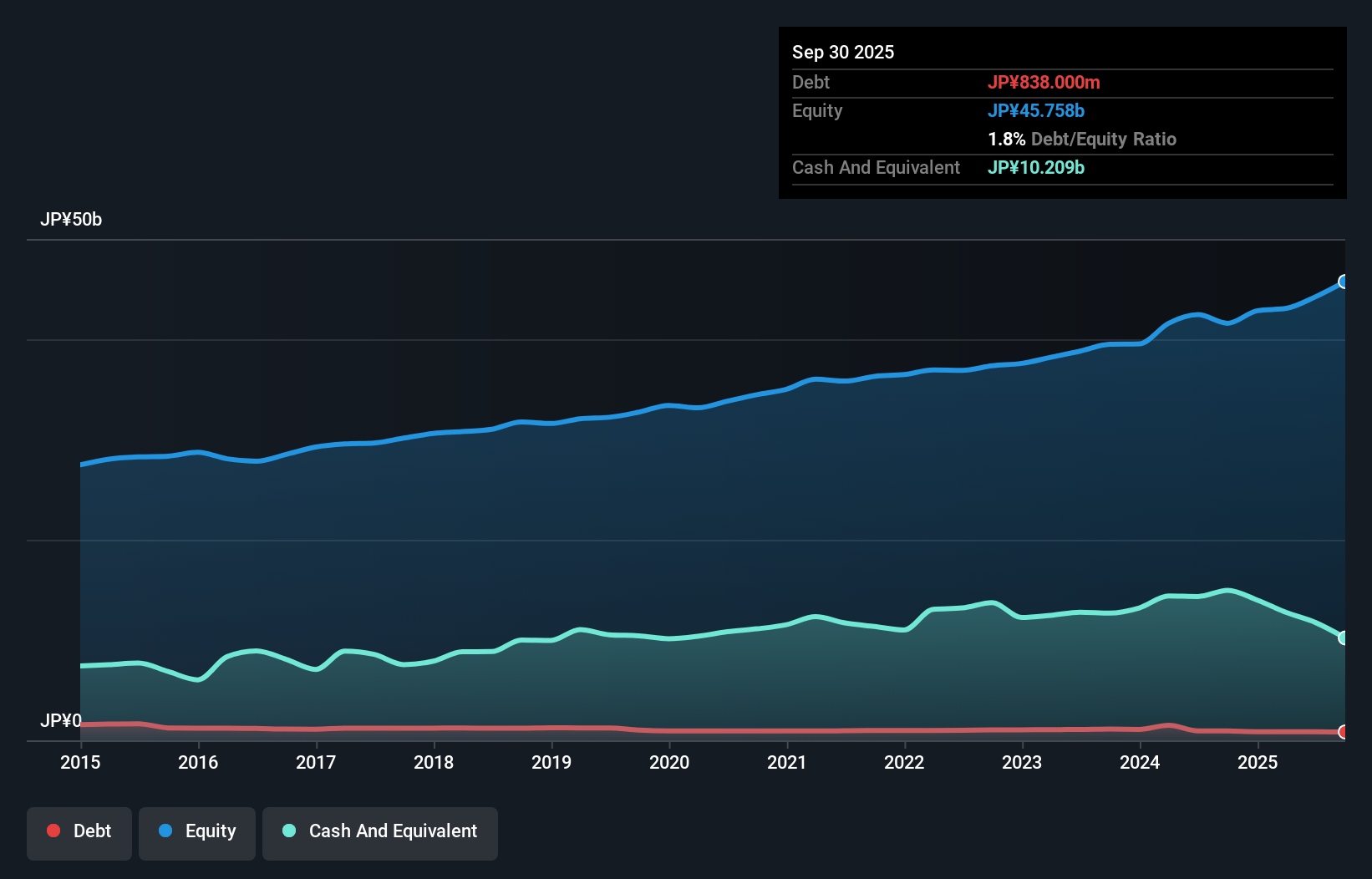Screen dimensions: 1372x879
Task: Click the red Debt legend dot
Action: (x=53, y=831)
